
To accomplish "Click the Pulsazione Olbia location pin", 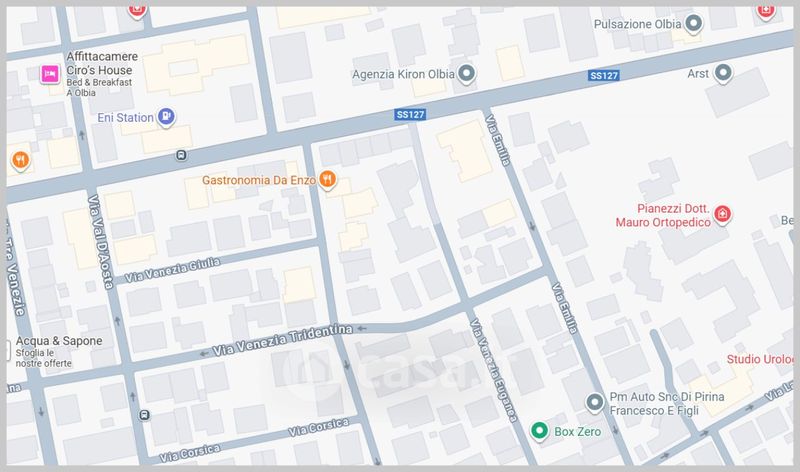I will 693,23.
